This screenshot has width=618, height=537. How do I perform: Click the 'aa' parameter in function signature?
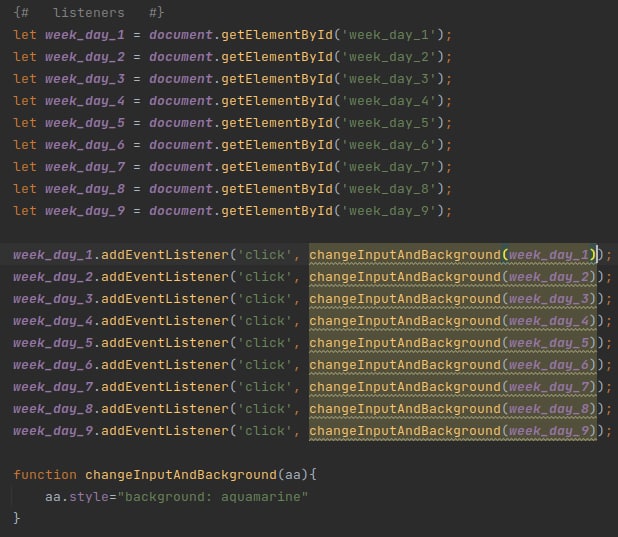[x=293, y=475]
